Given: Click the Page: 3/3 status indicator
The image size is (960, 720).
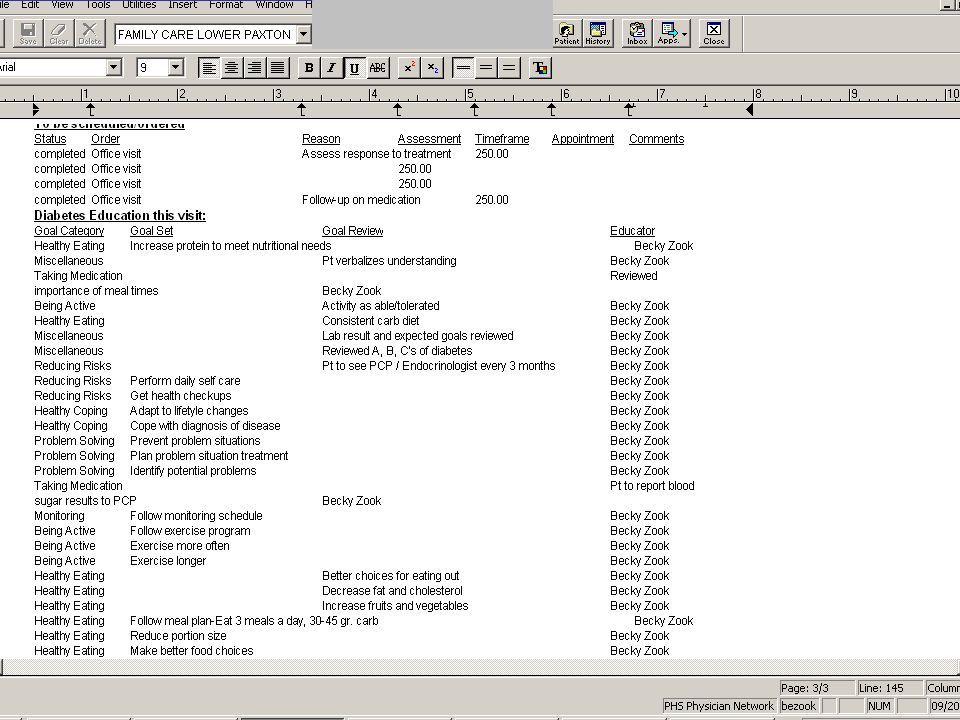Looking at the screenshot, I should [817, 688].
